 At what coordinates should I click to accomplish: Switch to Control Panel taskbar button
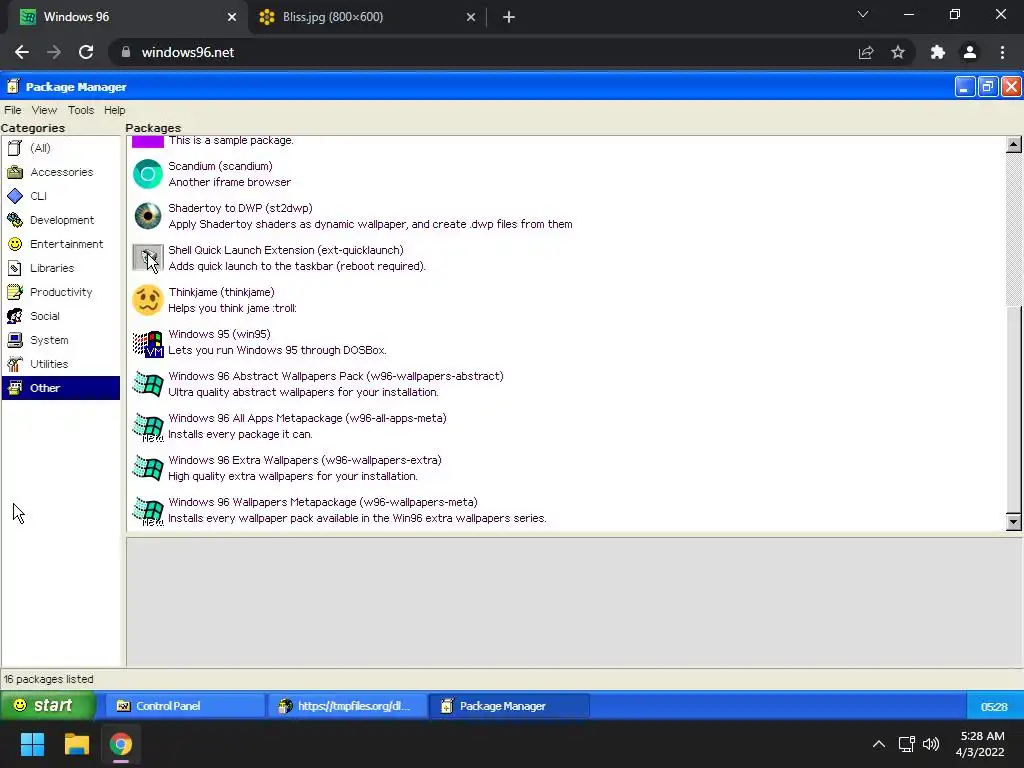(185, 706)
